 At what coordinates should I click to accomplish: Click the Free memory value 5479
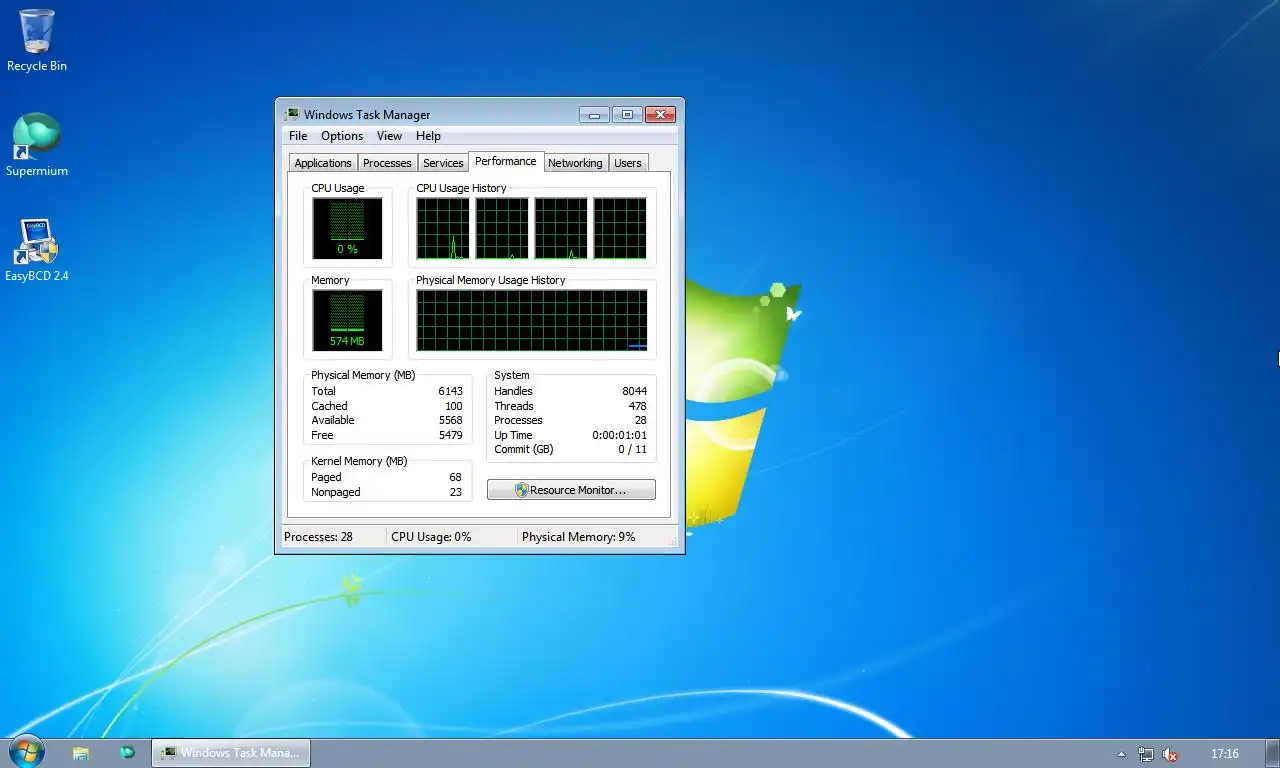450,435
